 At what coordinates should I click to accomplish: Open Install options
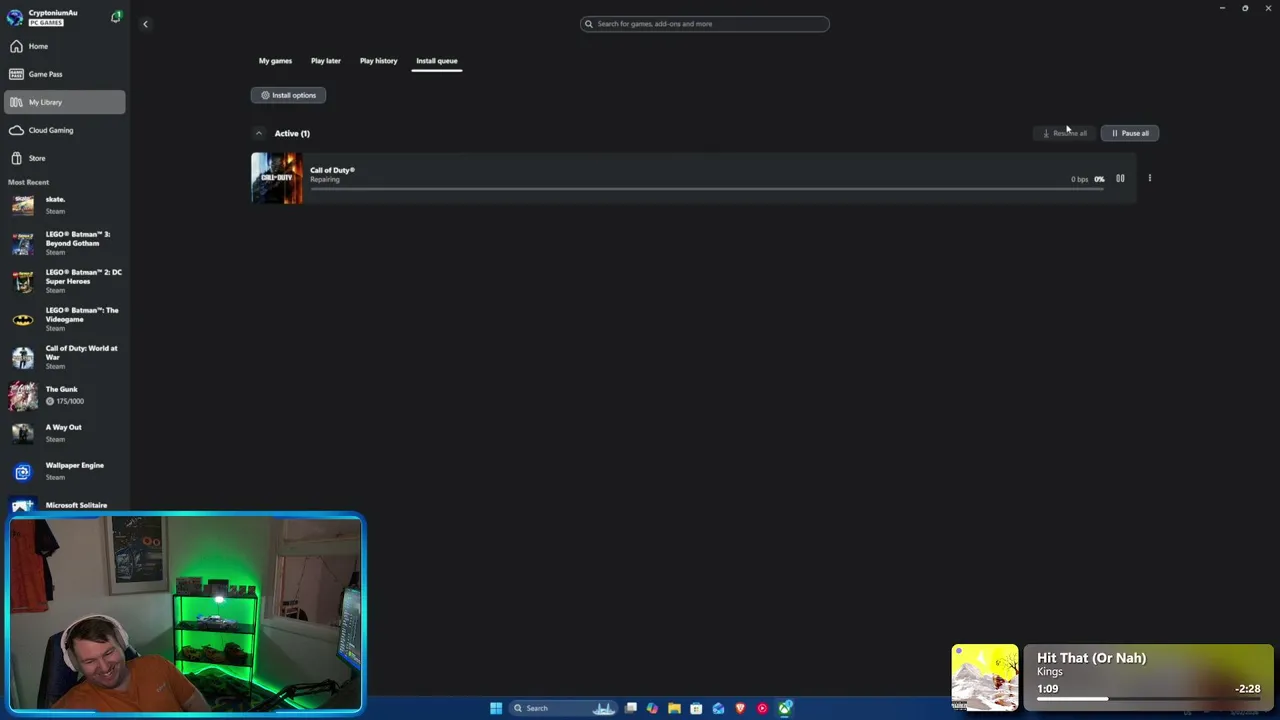(x=288, y=95)
